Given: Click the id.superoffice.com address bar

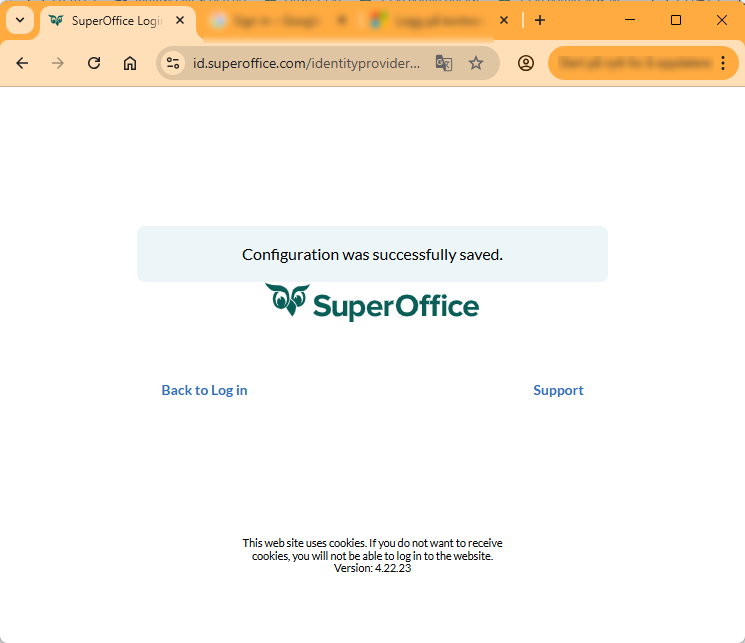Looking at the screenshot, I should pyautogui.click(x=306, y=63).
